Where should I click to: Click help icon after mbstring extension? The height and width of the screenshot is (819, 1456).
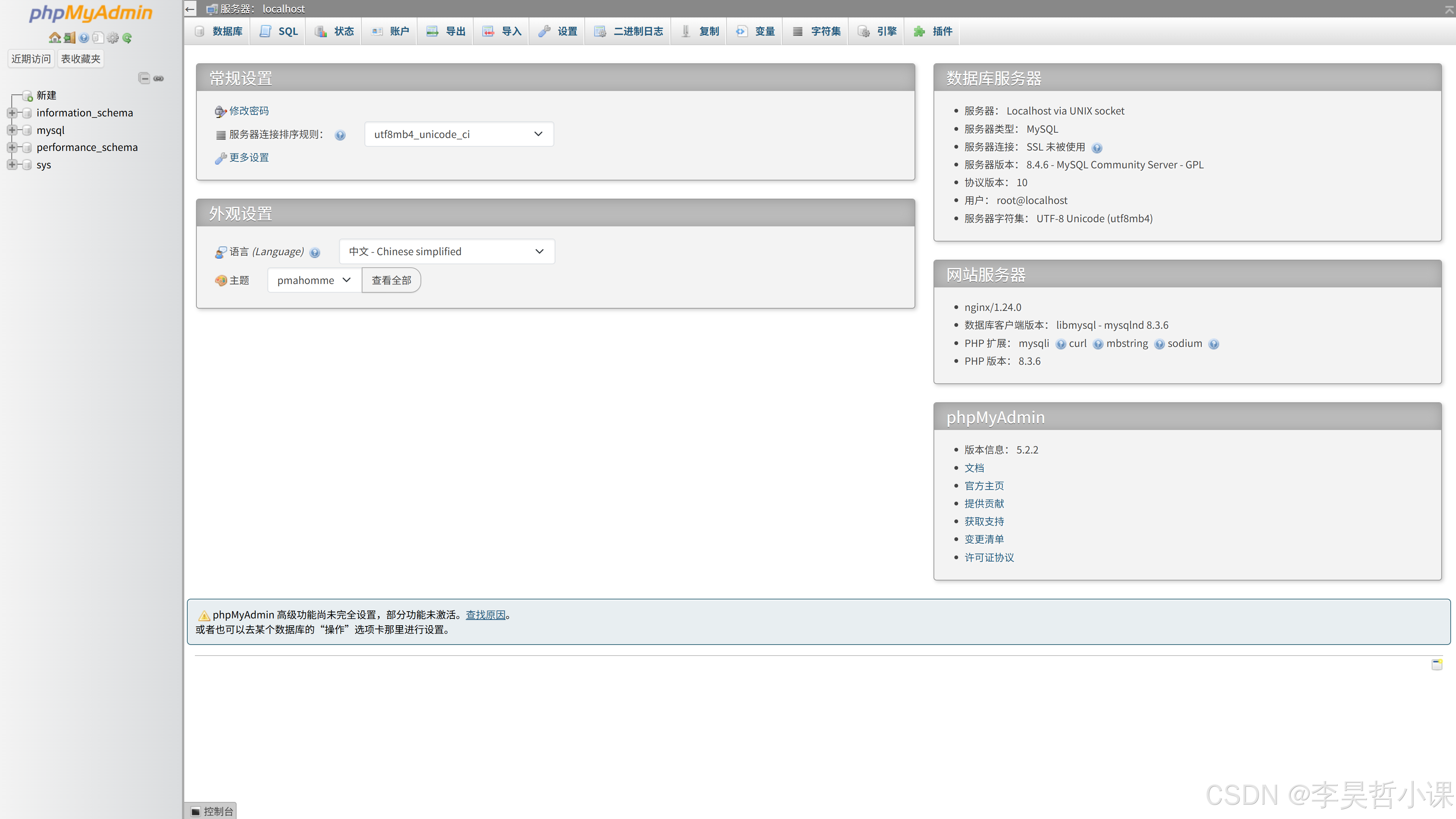point(1159,344)
